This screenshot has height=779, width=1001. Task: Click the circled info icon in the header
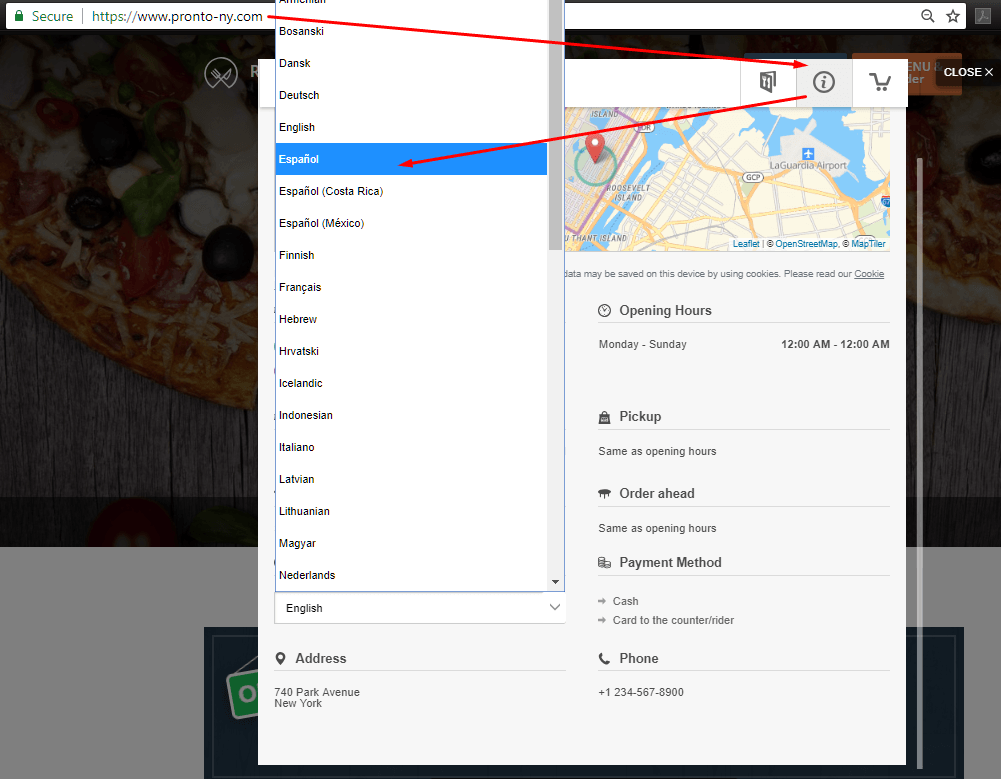click(822, 82)
